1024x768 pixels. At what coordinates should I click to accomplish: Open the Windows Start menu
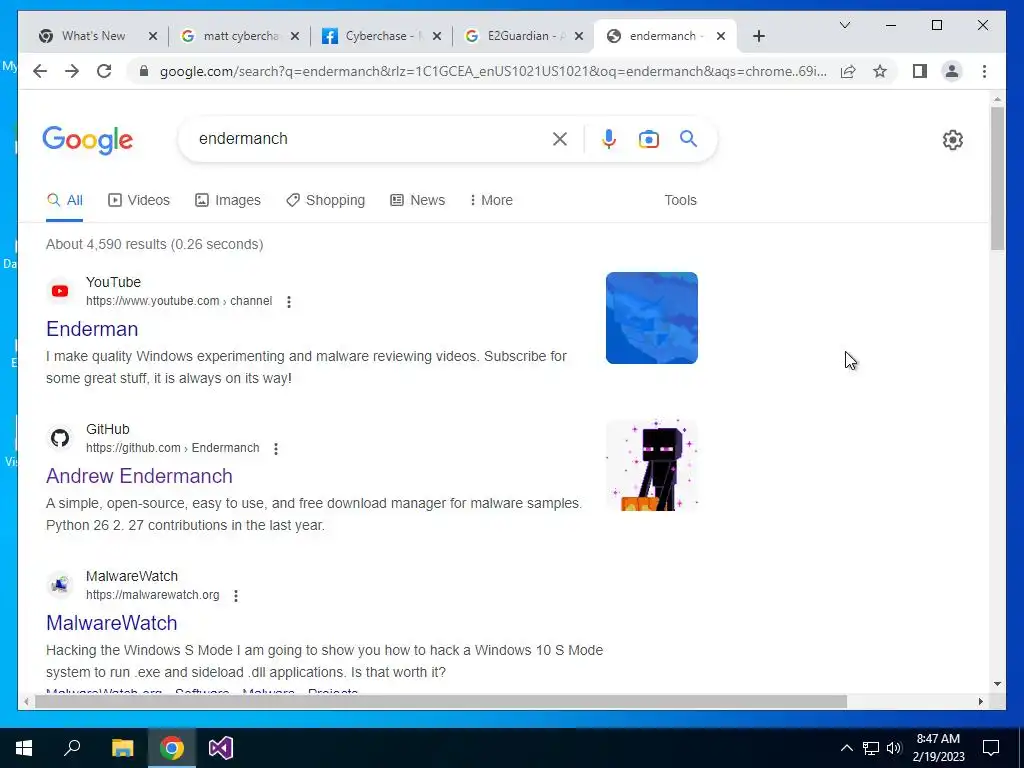coord(24,748)
